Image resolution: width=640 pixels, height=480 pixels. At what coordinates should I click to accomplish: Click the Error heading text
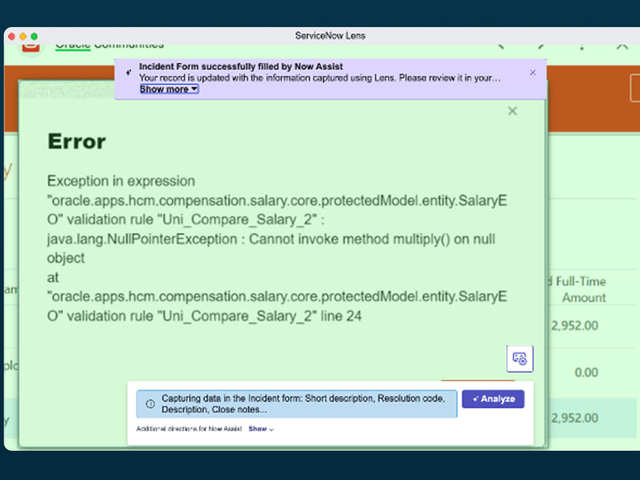point(77,142)
